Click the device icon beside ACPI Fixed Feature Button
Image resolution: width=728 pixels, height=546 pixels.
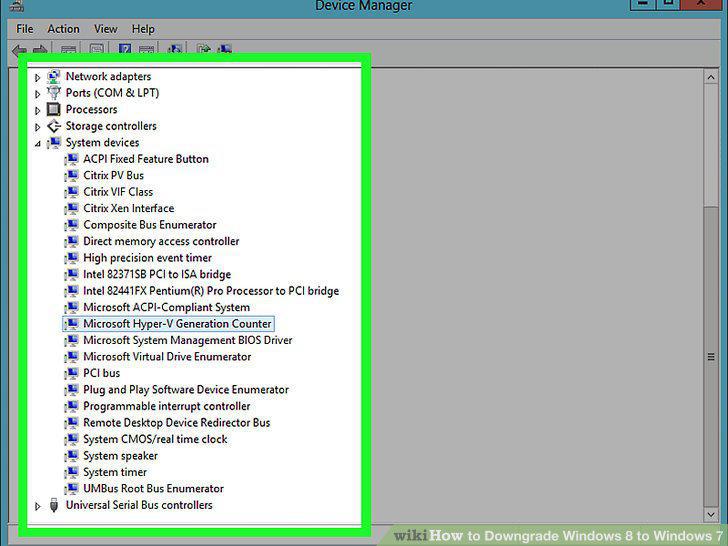(x=72, y=159)
